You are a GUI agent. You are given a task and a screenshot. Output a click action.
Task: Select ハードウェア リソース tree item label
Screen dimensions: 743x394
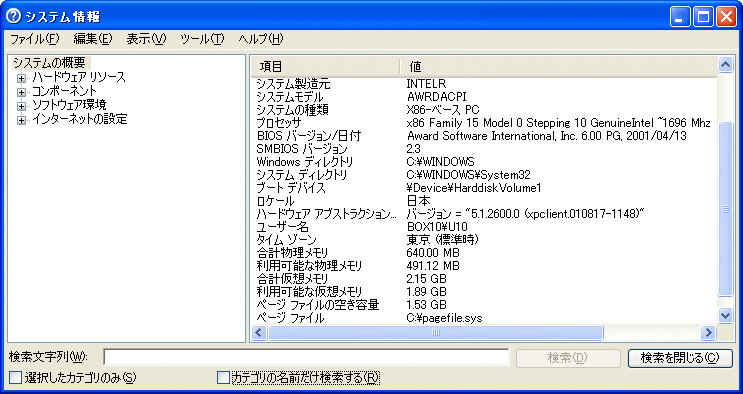[79, 77]
